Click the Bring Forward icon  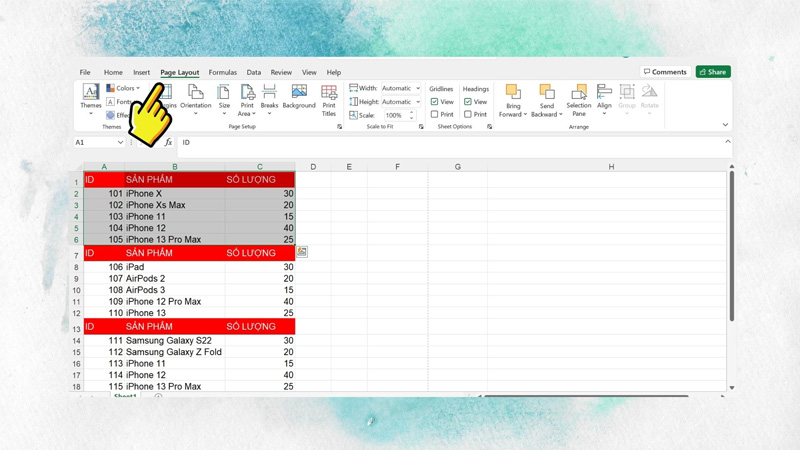tap(513, 92)
